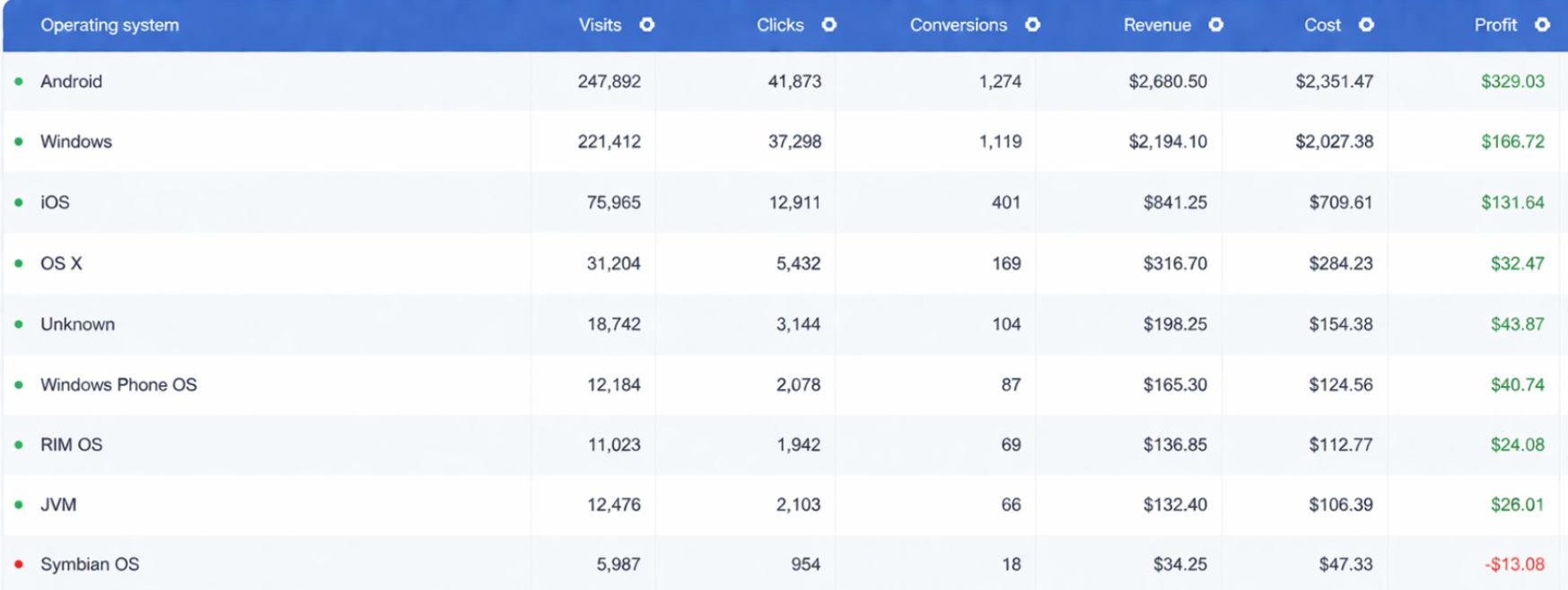1568x590 pixels.
Task: Sort by Clicks column header
Action: pos(780,25)
